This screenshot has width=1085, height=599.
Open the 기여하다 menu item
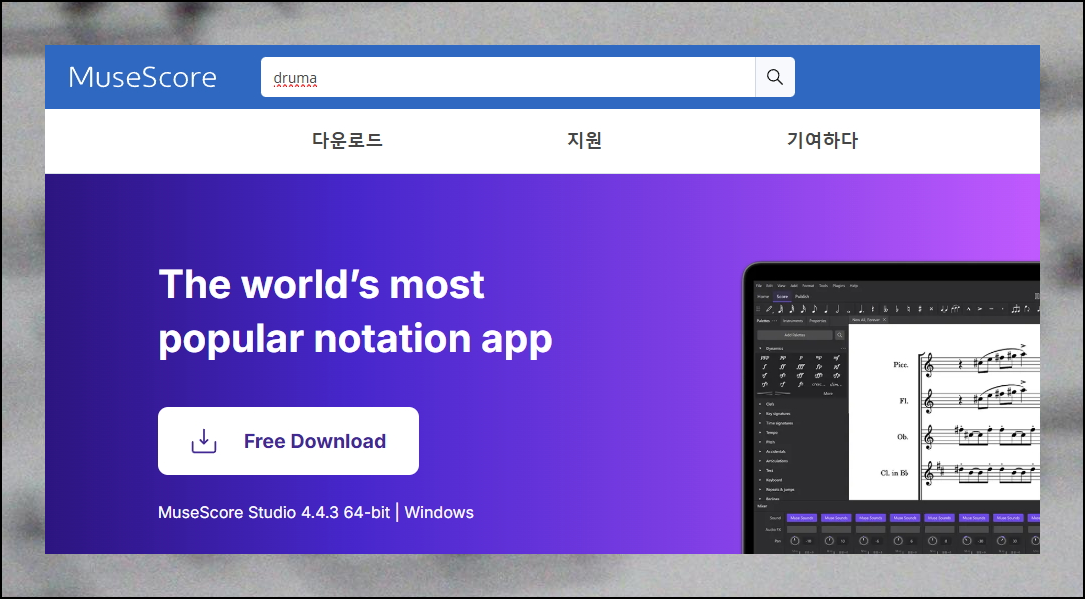pos(822,140)
